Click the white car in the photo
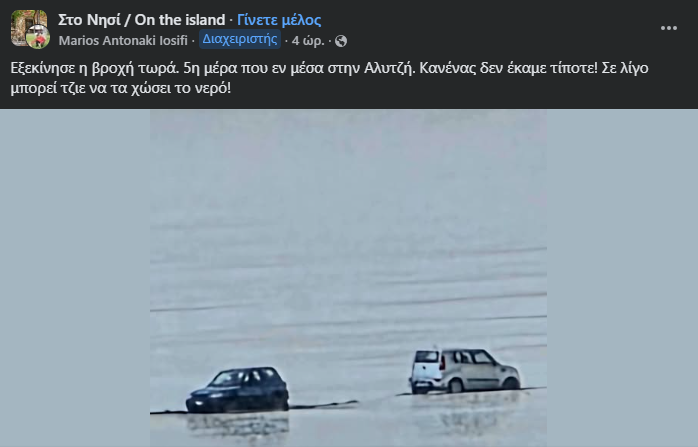The height and width of the screenshot is (447, 698). [x=465, y=371]
